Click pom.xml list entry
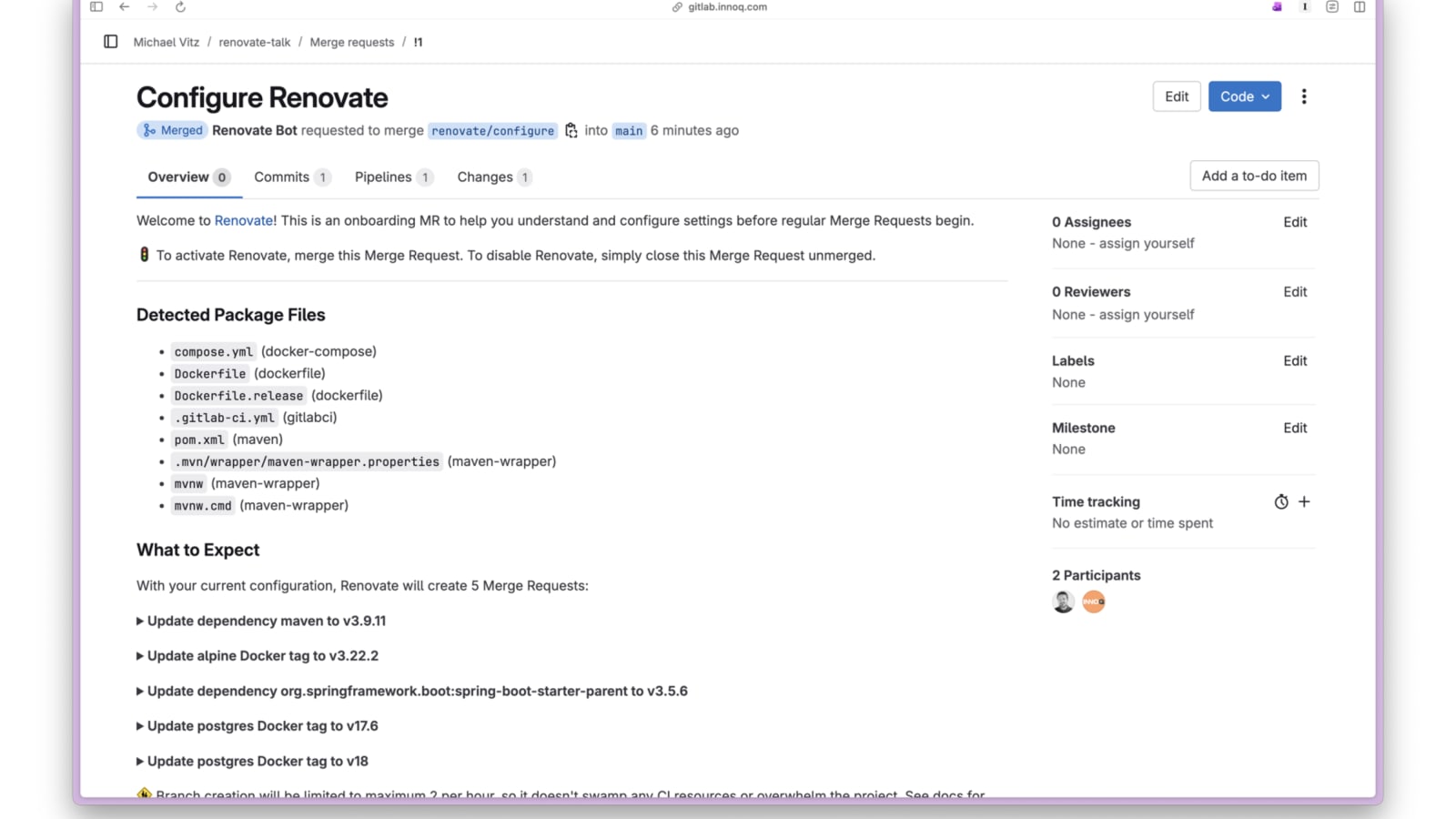Viewport: 1456px width, 819px height. [x=199, y=440]
